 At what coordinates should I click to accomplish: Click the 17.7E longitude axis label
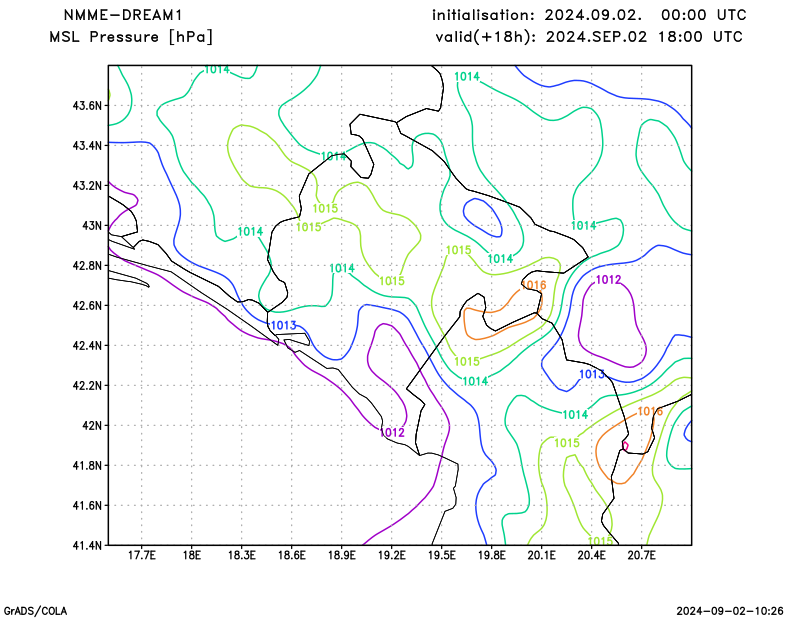[142, 555]
